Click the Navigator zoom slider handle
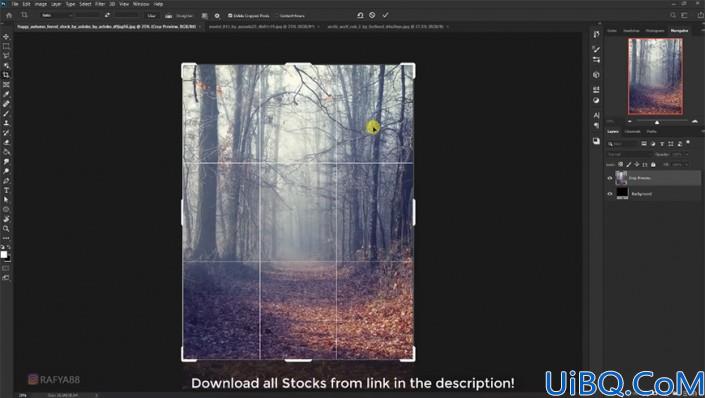The width and height of the screenshot is (705, 398). [657, 122]
